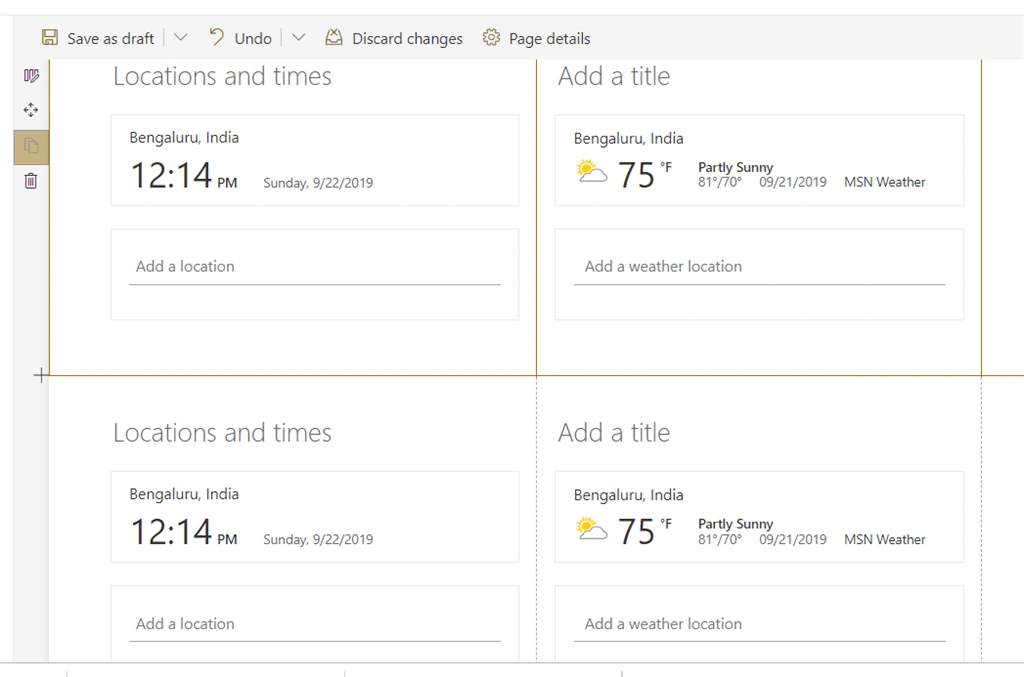
Task: Edit the top weather Add a title field
Action: (614, 76)
